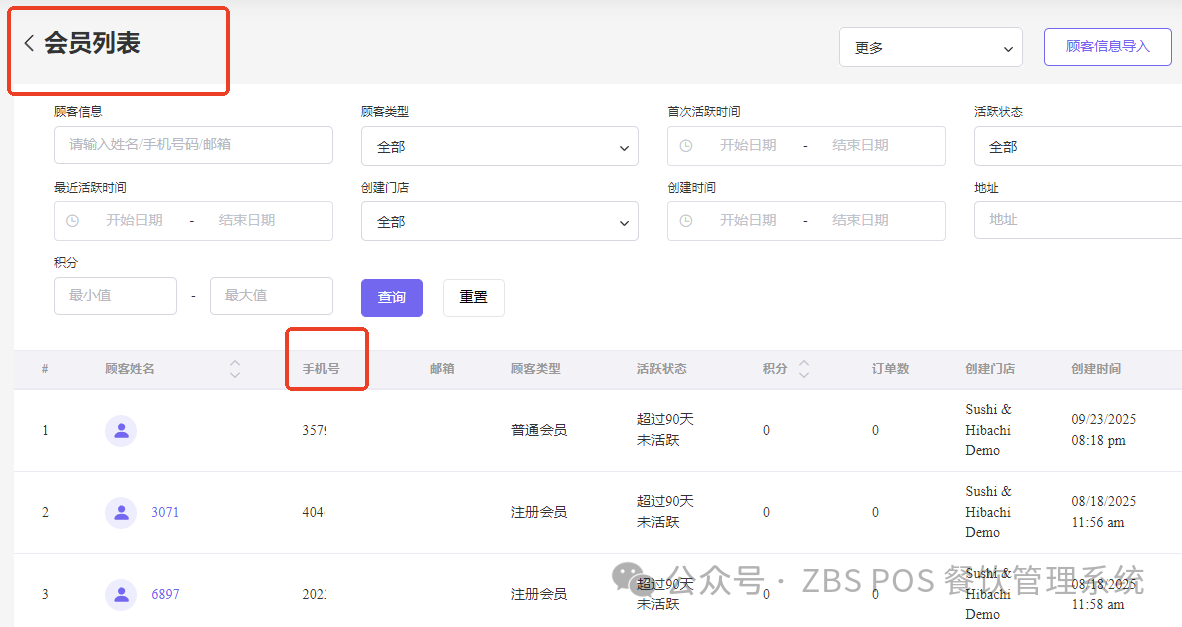Open customer link 6897
The image size is (1182, 627).
point(165,595)
